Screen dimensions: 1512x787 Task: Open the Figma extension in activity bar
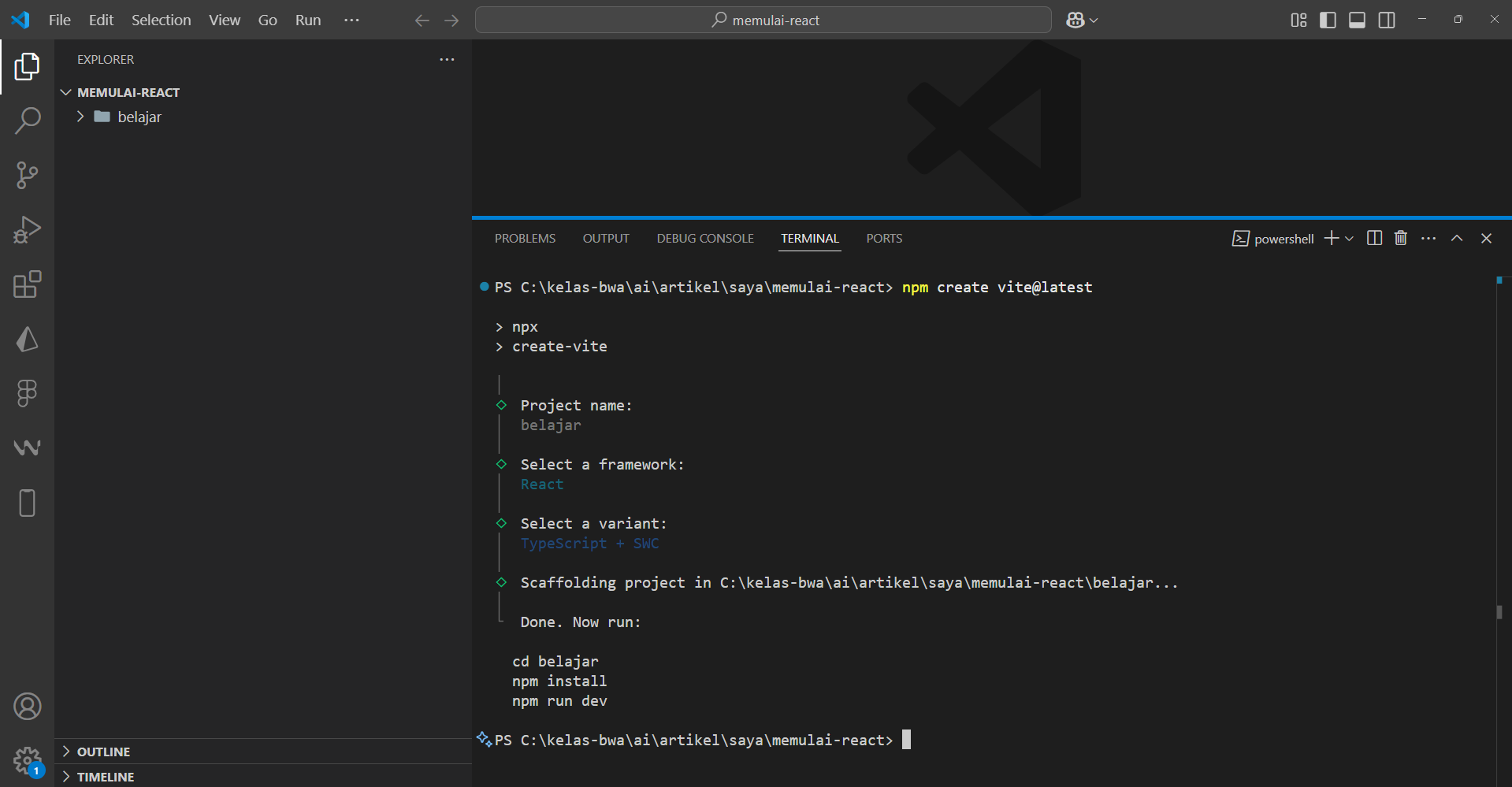pos(27,393)
